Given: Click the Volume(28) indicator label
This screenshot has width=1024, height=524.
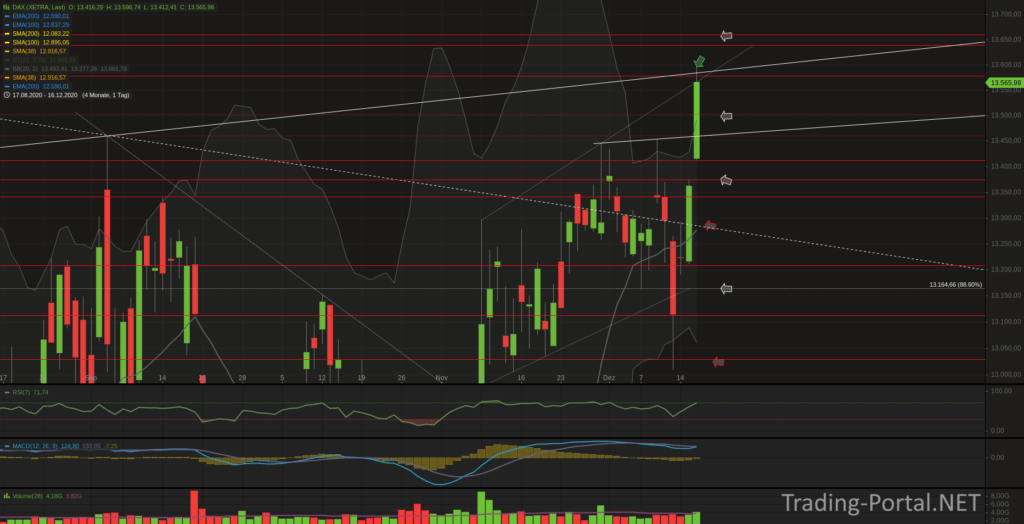Looking at the screenshot, I should pyautogui.click(x=29, y=496).
